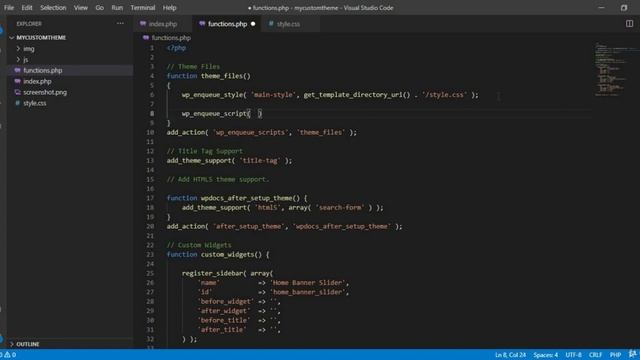Screen dimensions: 640x360
Task: Restore down the VS Code window
Action: coord(624,8)
